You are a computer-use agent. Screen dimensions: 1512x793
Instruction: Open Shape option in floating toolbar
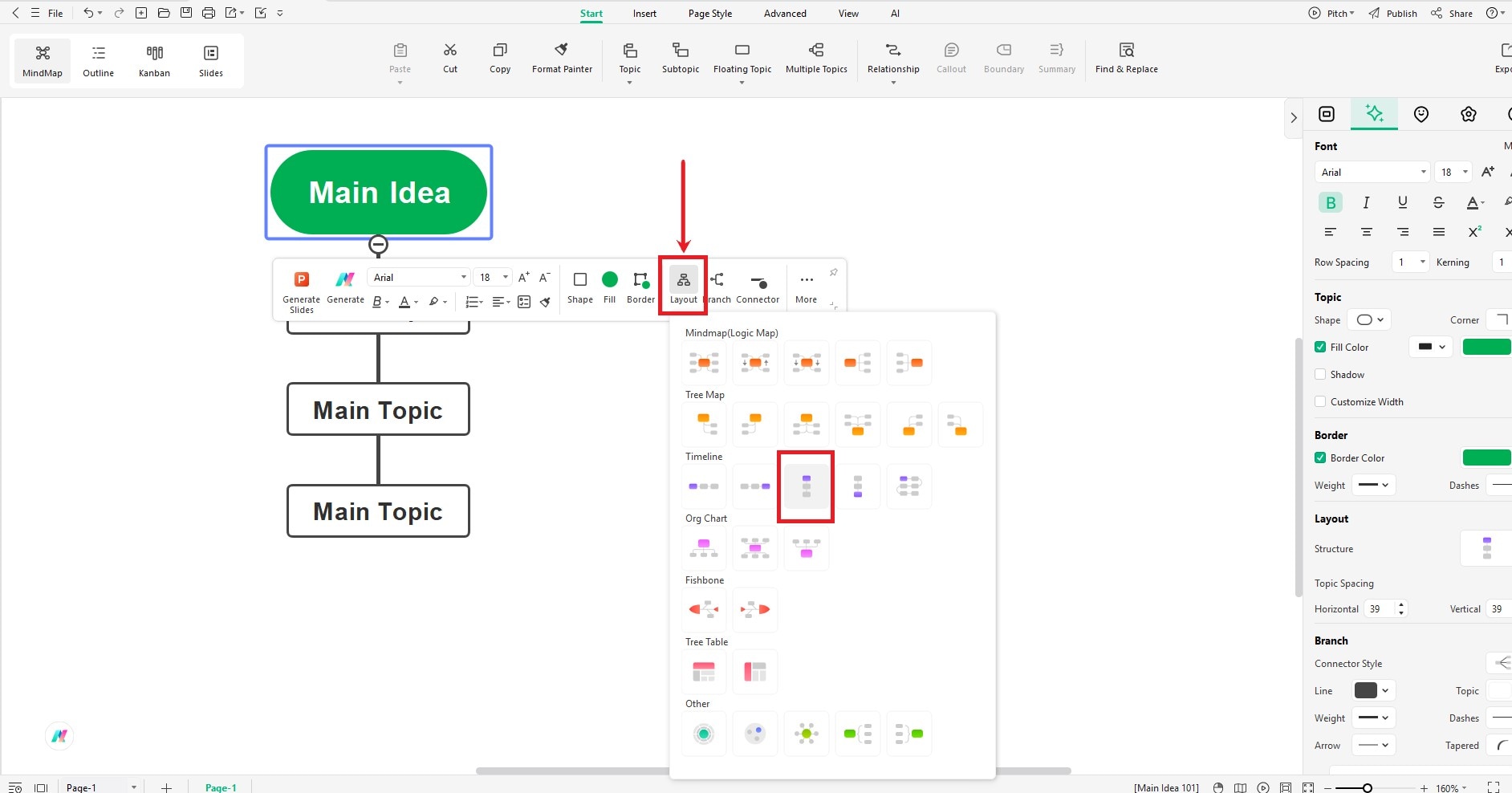[580, 287]
